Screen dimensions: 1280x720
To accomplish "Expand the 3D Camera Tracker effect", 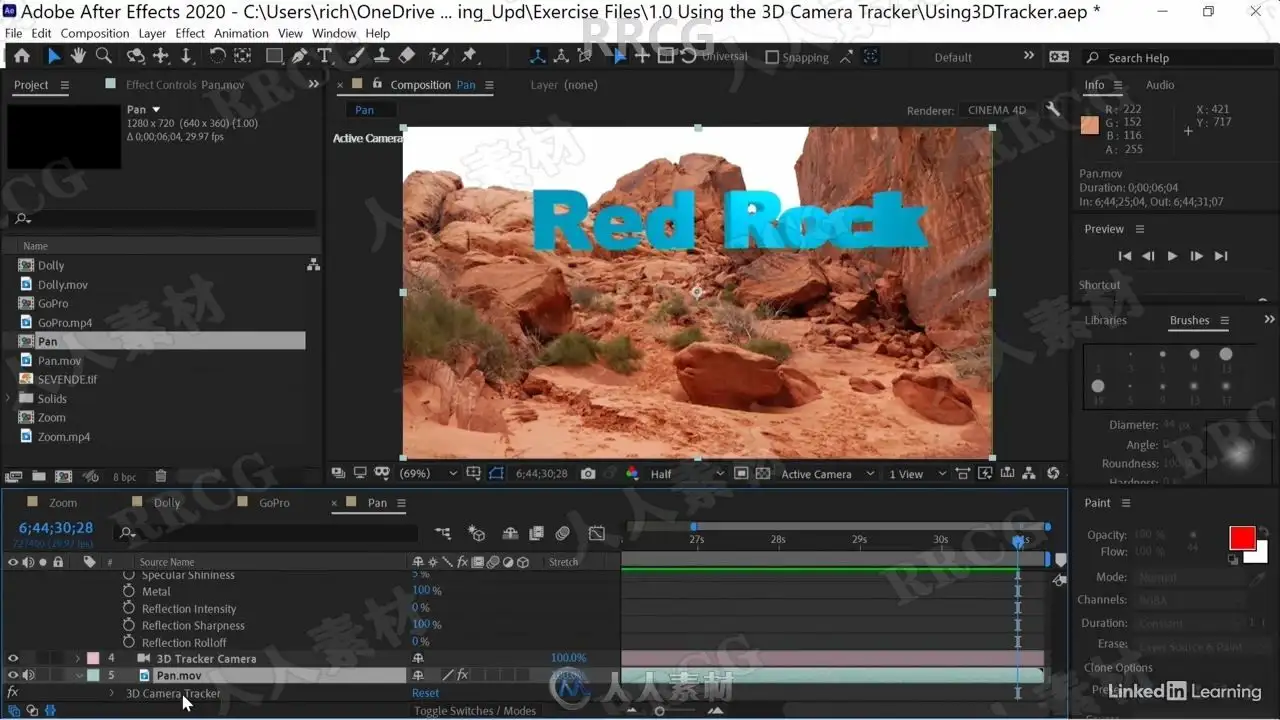I will click(x=112, y=693).
